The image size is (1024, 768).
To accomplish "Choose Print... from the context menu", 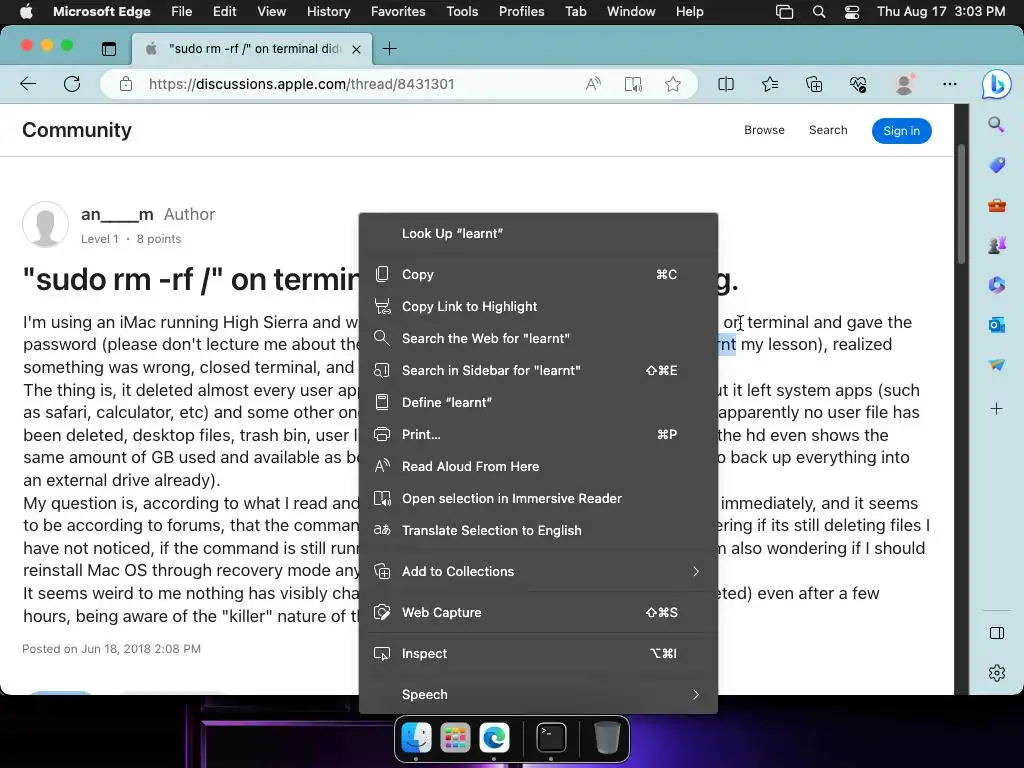I will 538,435.
